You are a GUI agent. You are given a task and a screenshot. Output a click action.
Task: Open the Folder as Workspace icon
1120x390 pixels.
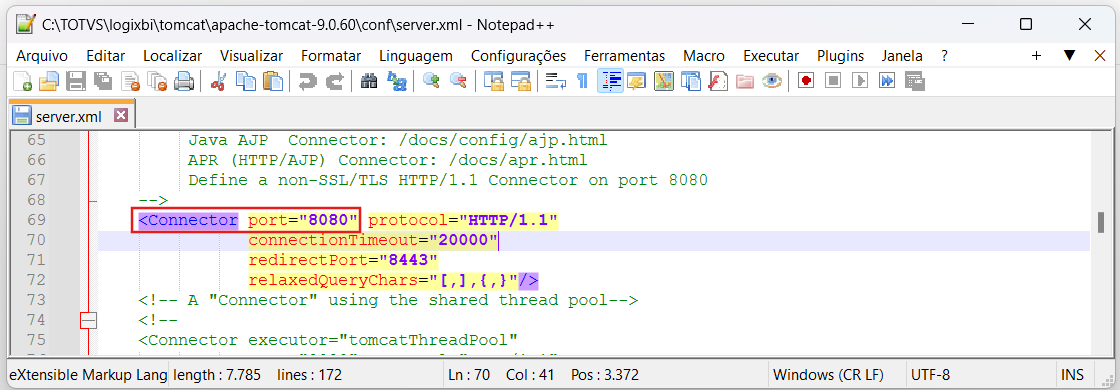coord(745,81)
